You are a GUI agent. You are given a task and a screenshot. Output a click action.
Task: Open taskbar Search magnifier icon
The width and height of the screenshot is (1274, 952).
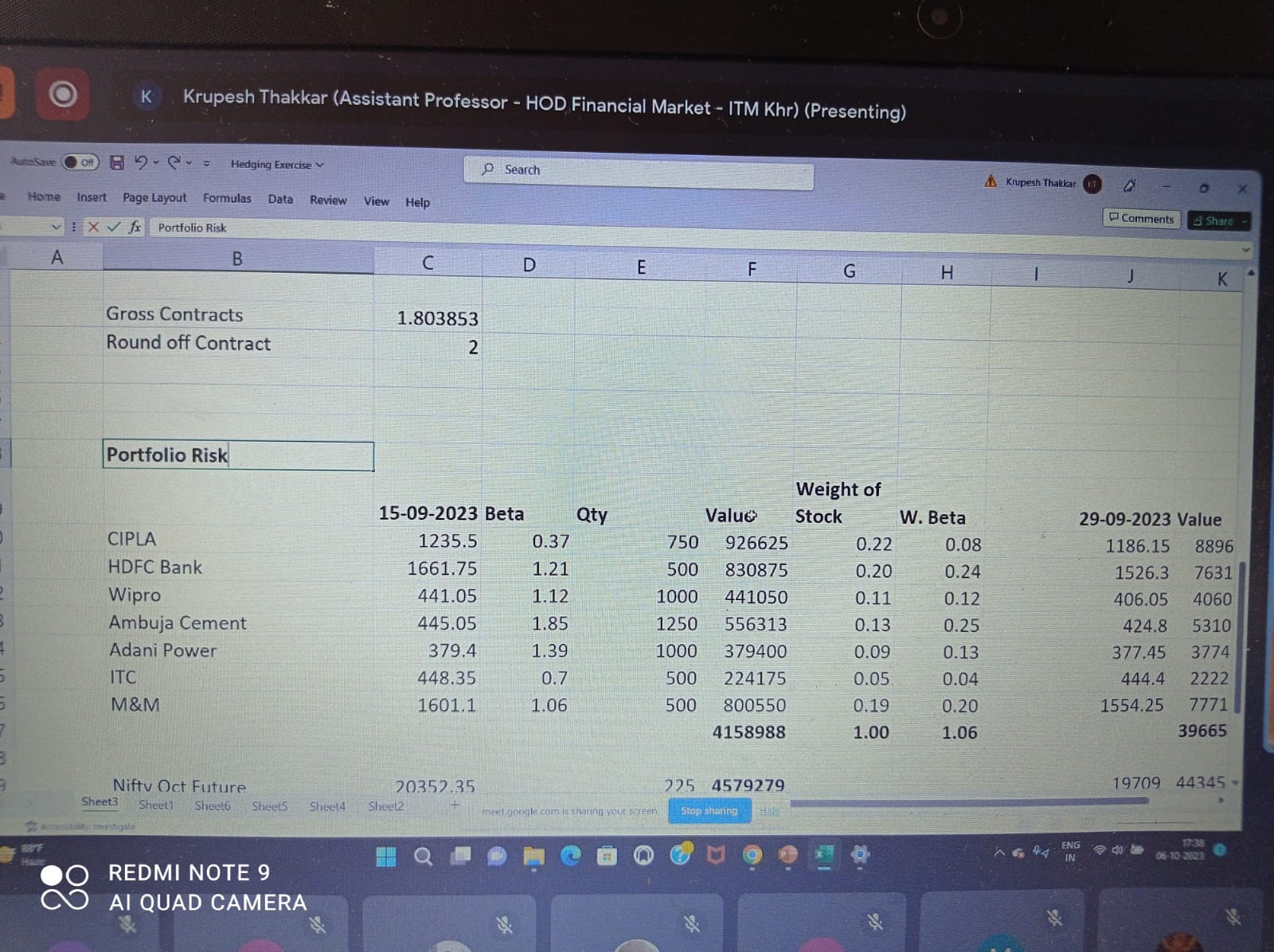click(424, 856)
